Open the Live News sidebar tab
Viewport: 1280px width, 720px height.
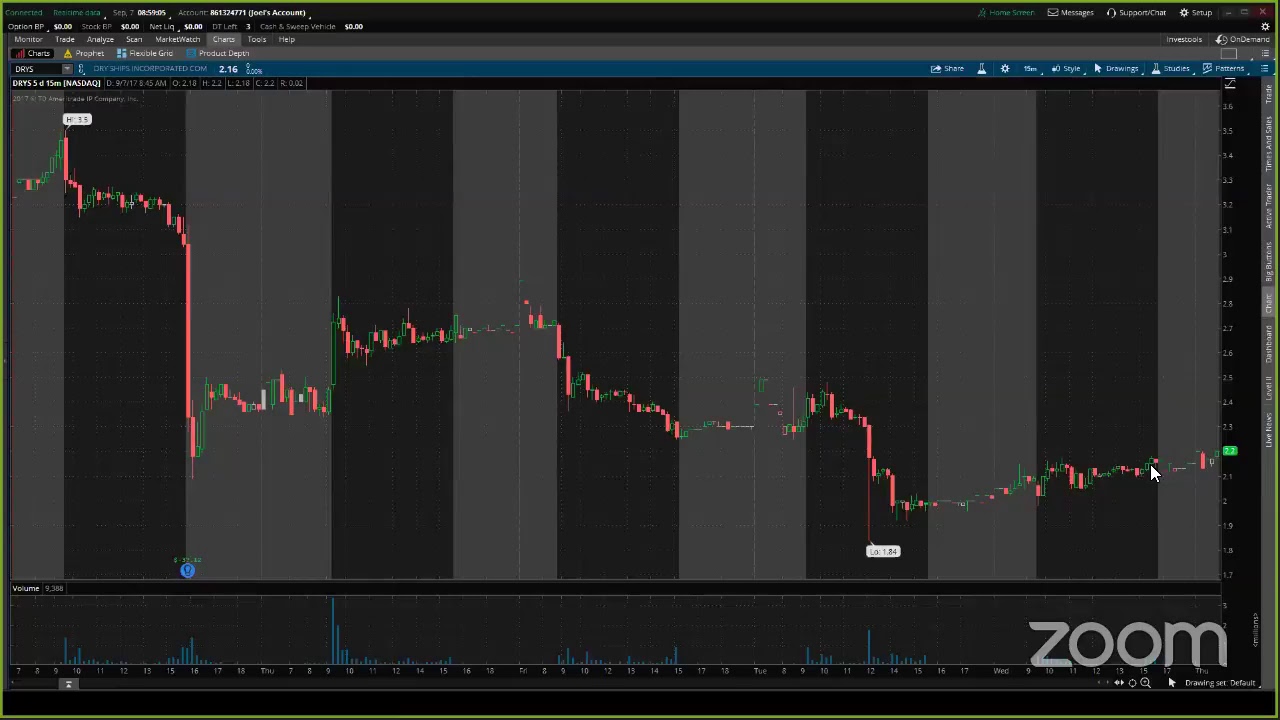point(1268,427)
